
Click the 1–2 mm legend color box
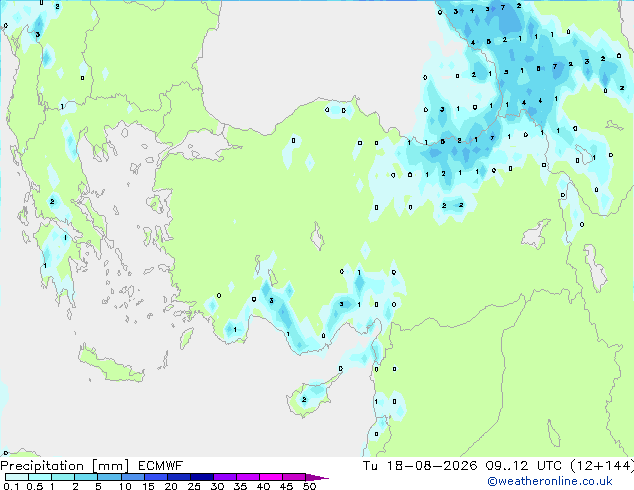point(63,477)
